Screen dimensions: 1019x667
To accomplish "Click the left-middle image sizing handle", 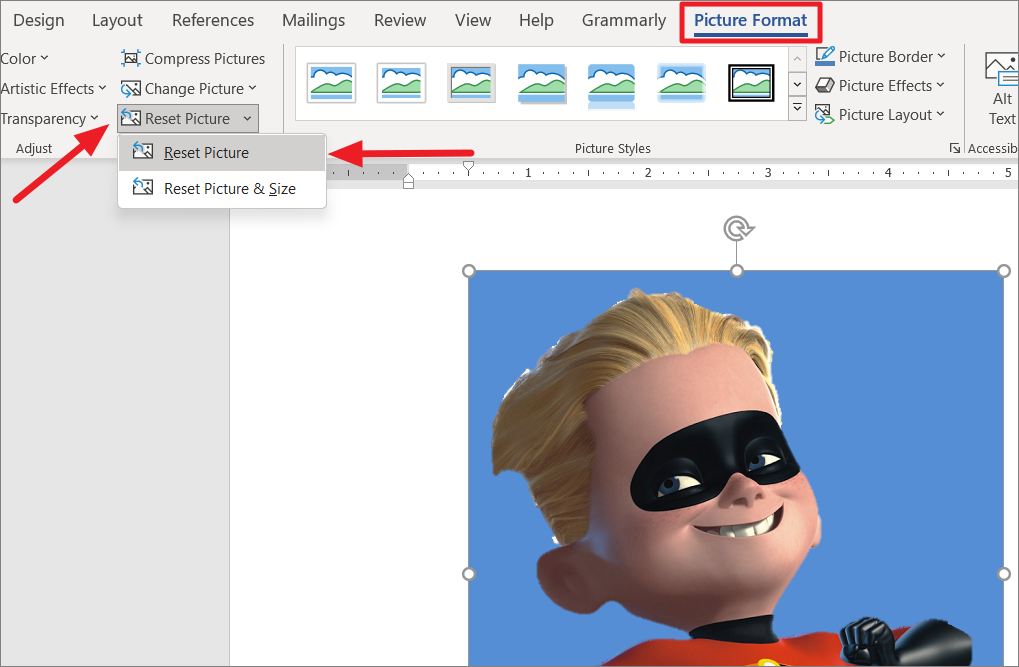I will (469, 574).
